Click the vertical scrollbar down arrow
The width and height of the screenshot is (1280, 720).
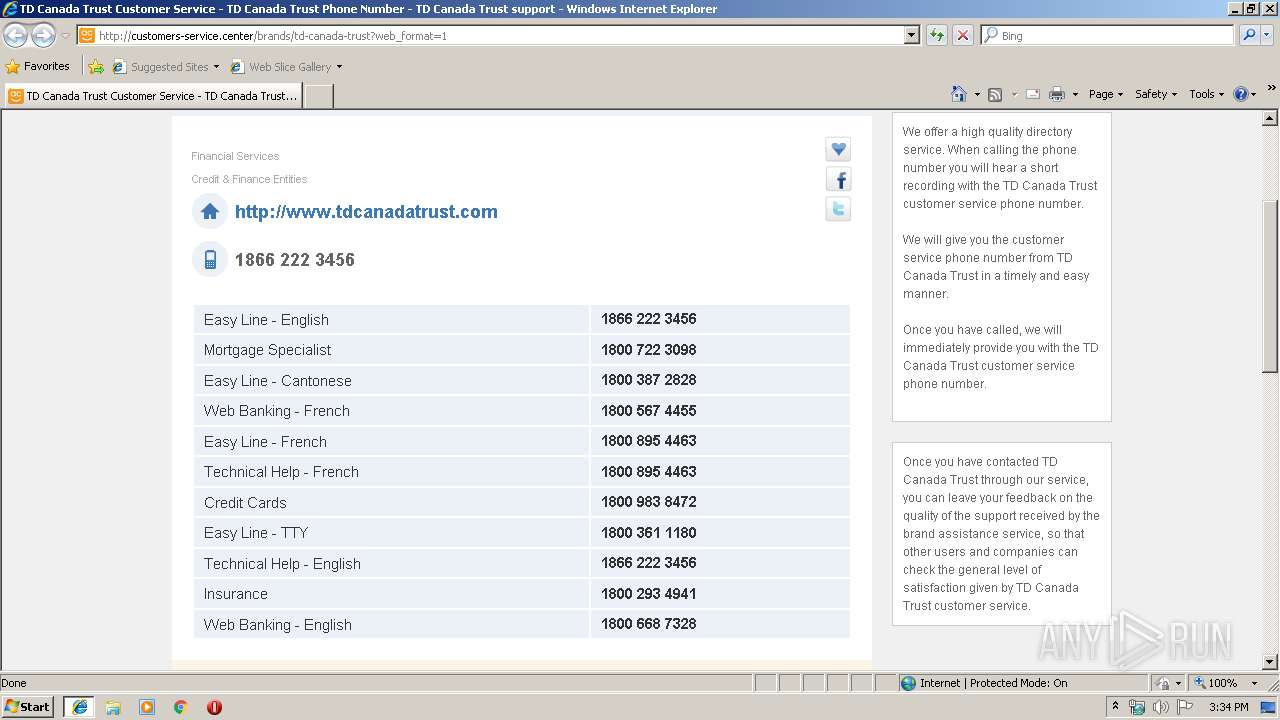(x=1270, y=662)
